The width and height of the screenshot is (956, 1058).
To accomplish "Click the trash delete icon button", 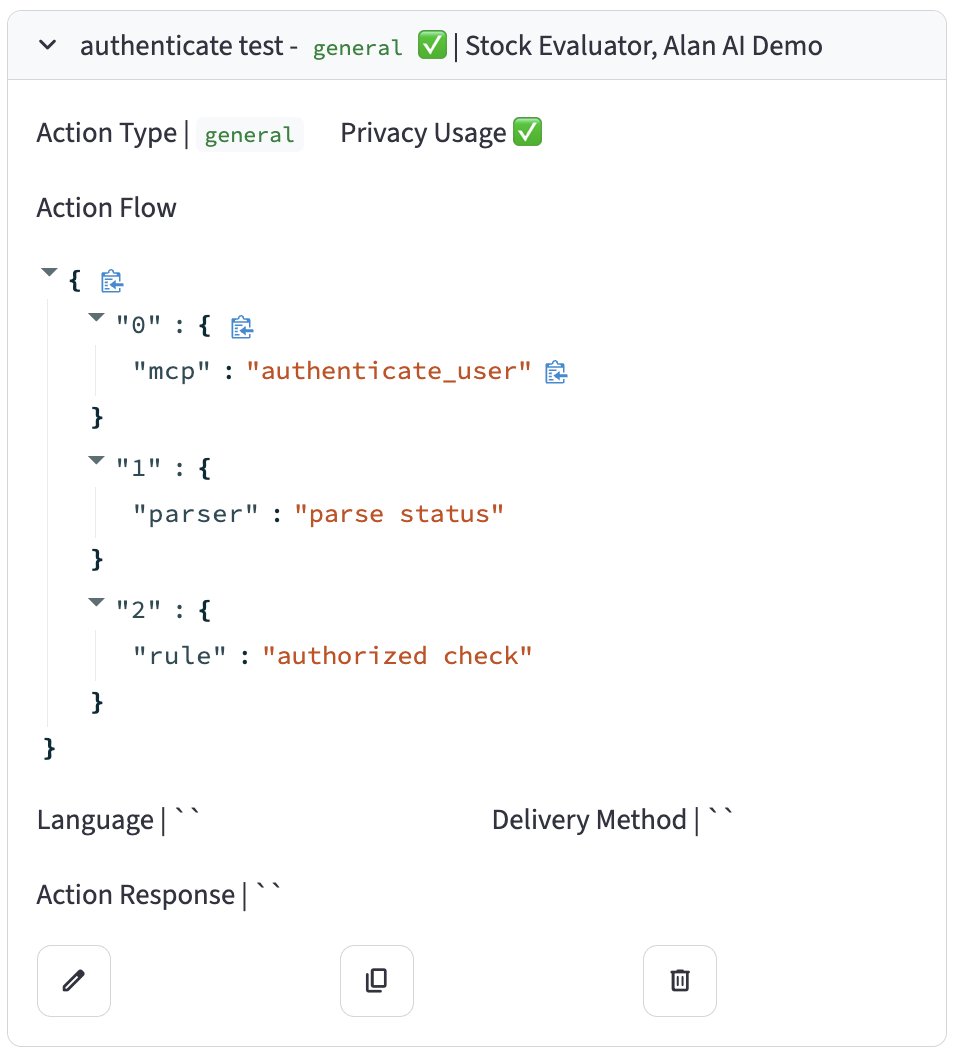I will [680, 980].
